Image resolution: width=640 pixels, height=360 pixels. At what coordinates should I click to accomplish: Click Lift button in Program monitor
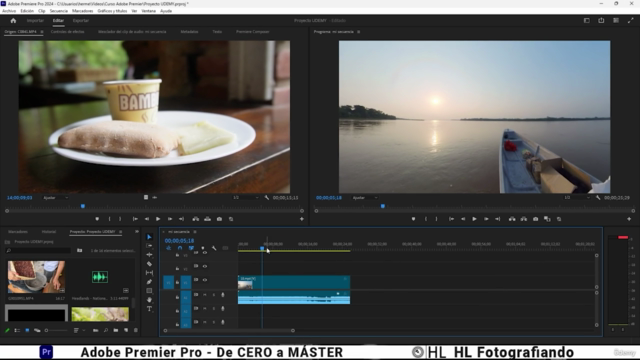512,219
